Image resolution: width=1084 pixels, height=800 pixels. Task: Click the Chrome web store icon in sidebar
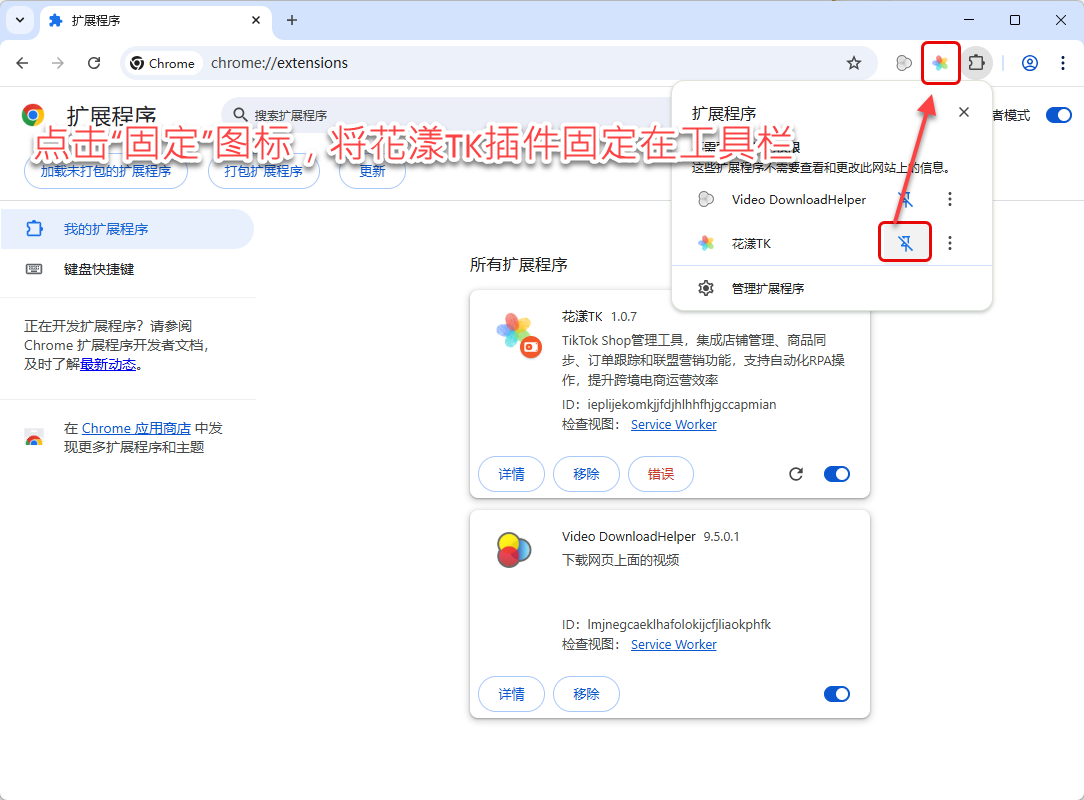coord(34,438)
